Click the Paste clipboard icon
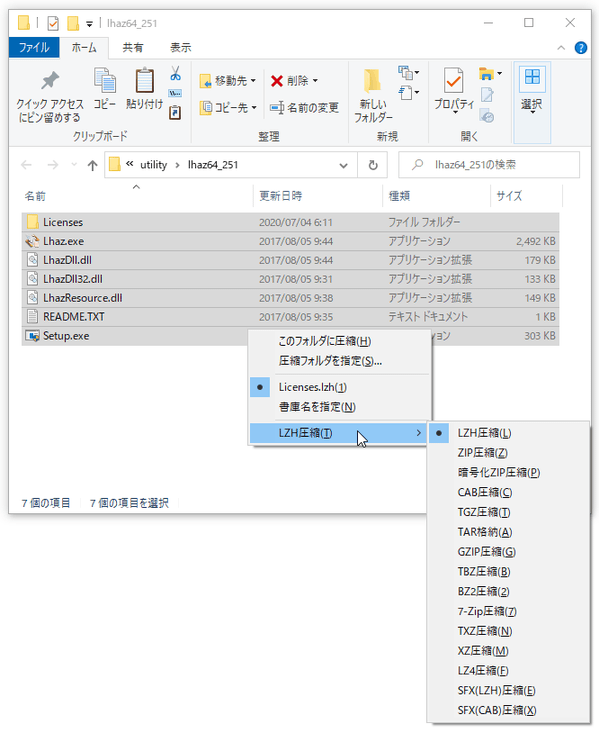 coord(144,80)
